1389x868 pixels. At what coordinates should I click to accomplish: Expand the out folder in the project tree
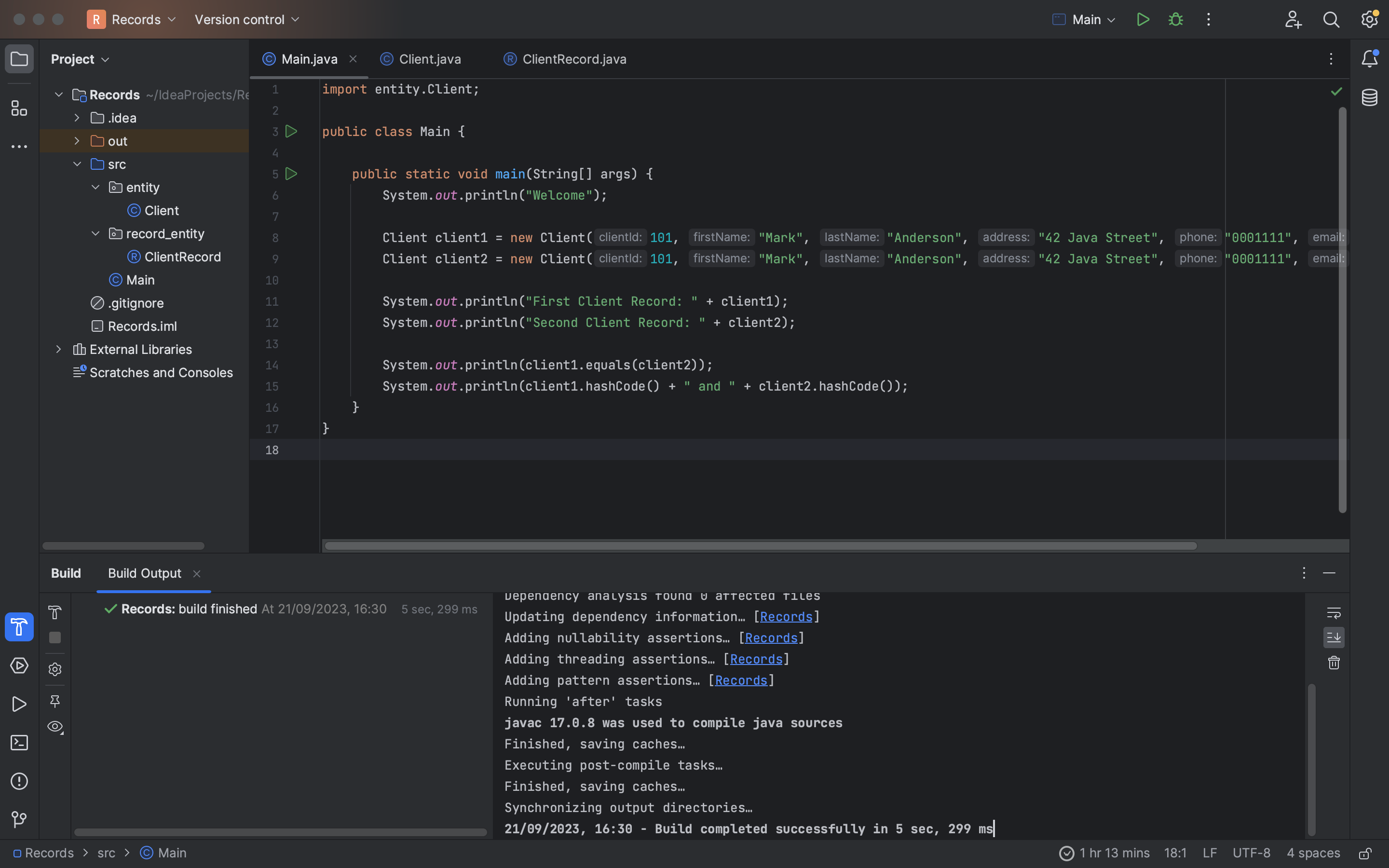point(77,141)
